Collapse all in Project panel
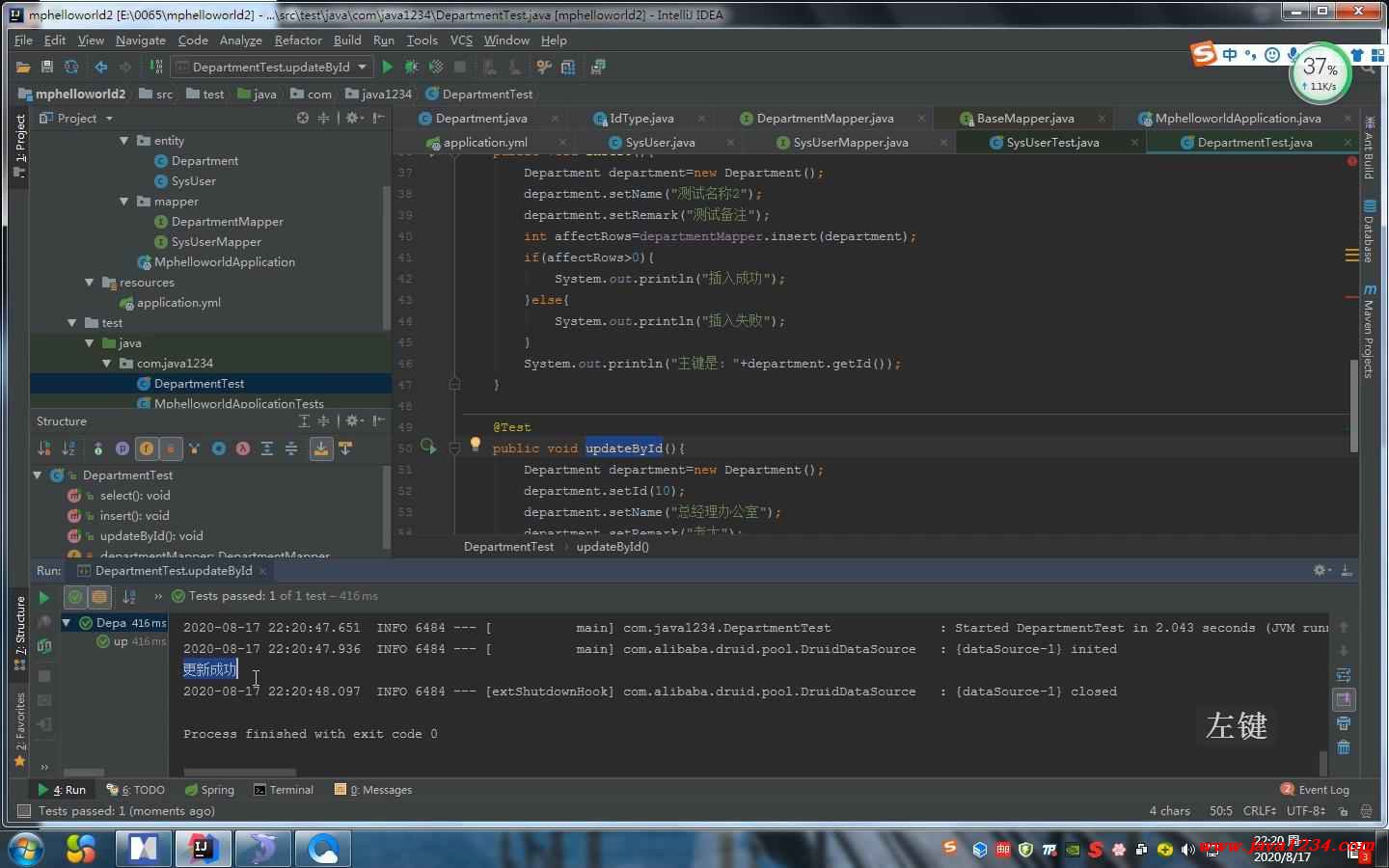This screenshot has height=868, width=1389. coord(324,118)
